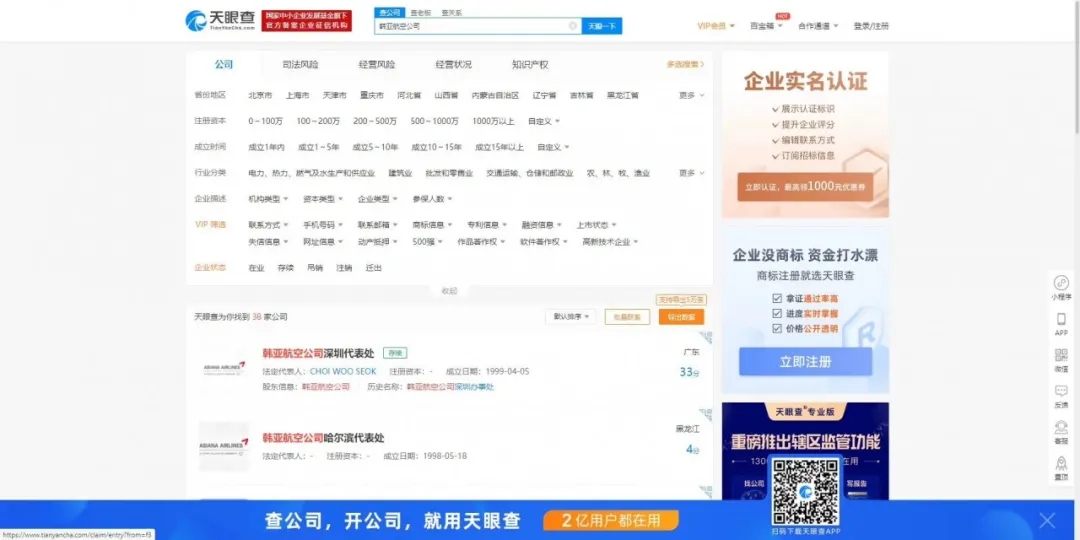Open the 企业类型 dropdown
The height and width of the screenshot is (540, 1080).
click(377, 199)
